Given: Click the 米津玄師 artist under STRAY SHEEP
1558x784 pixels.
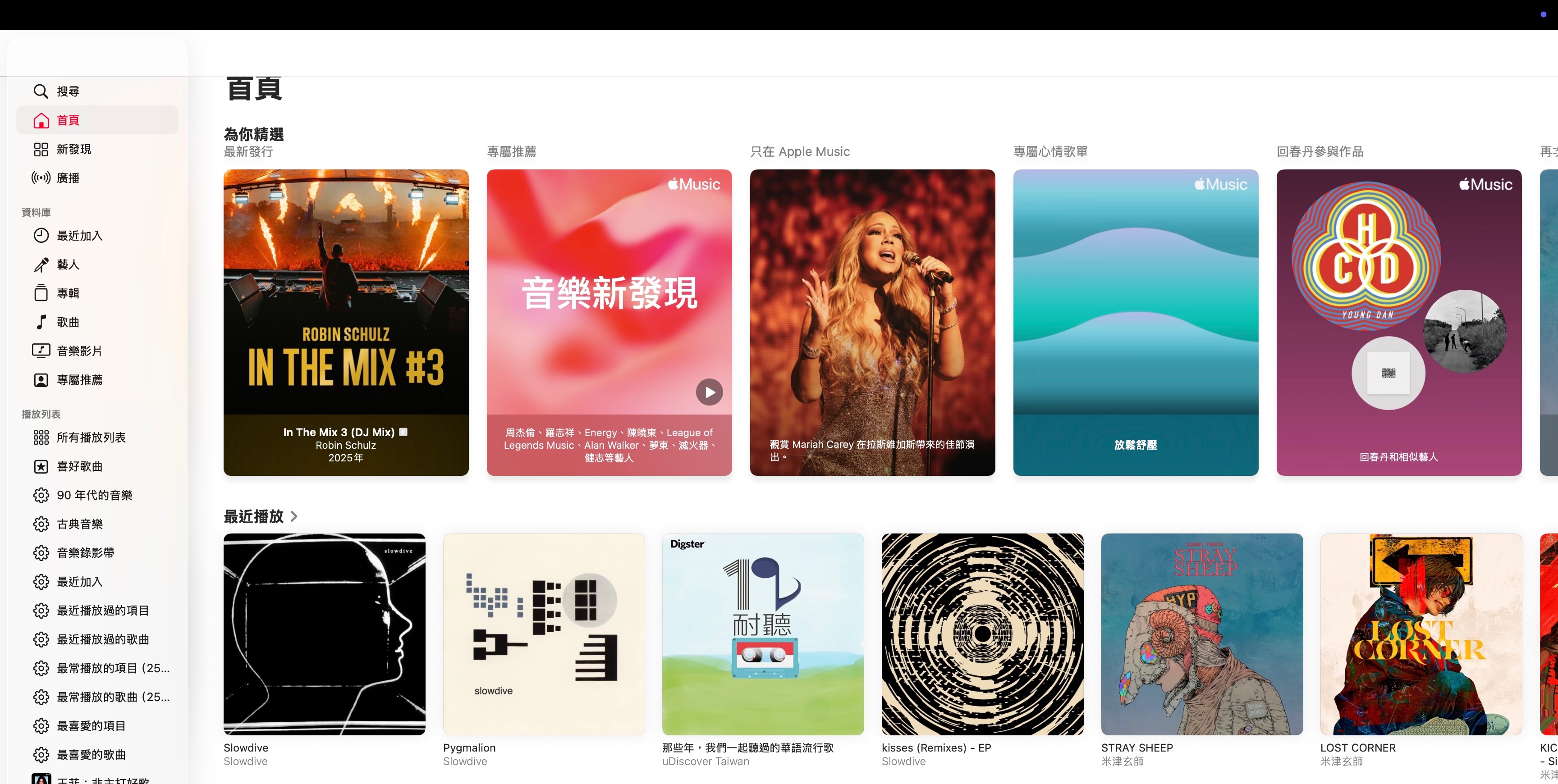Looking at the screenshot, I should 1122,761.
